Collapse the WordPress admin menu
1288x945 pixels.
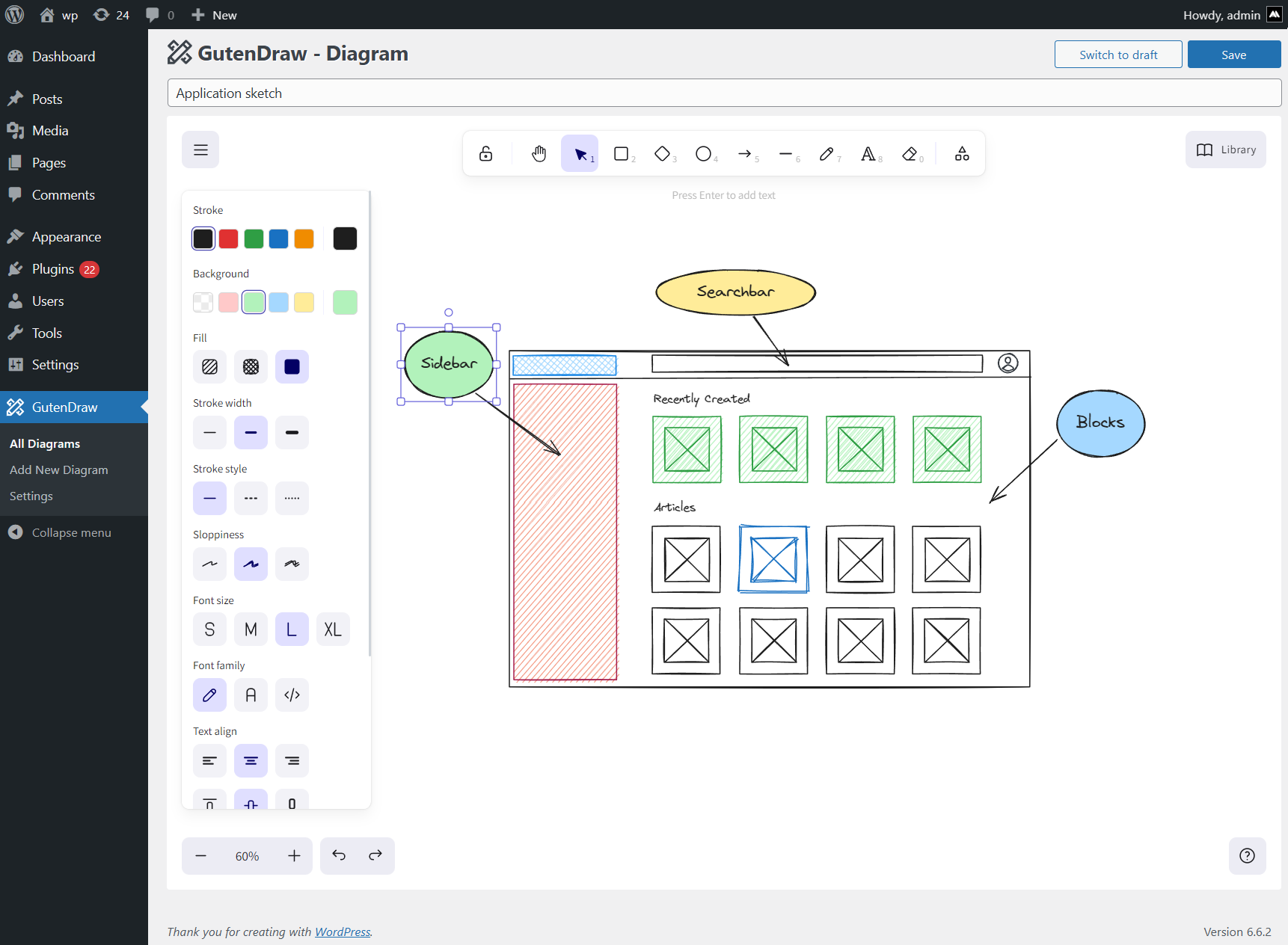click(71, 532)
